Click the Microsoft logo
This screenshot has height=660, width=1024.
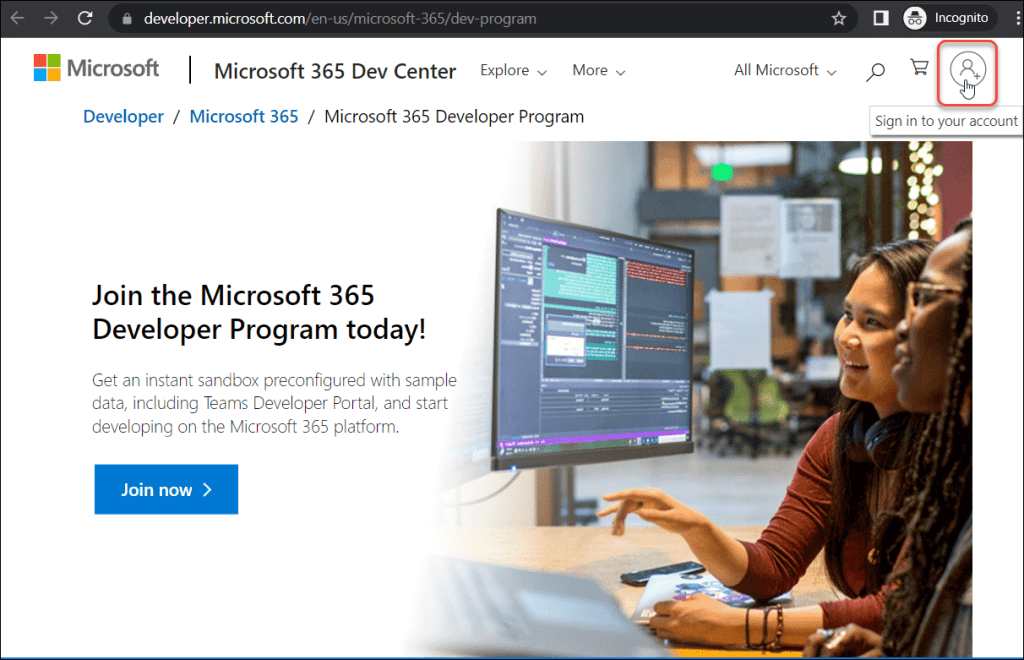pyautogui.click(x=96, y=68)
